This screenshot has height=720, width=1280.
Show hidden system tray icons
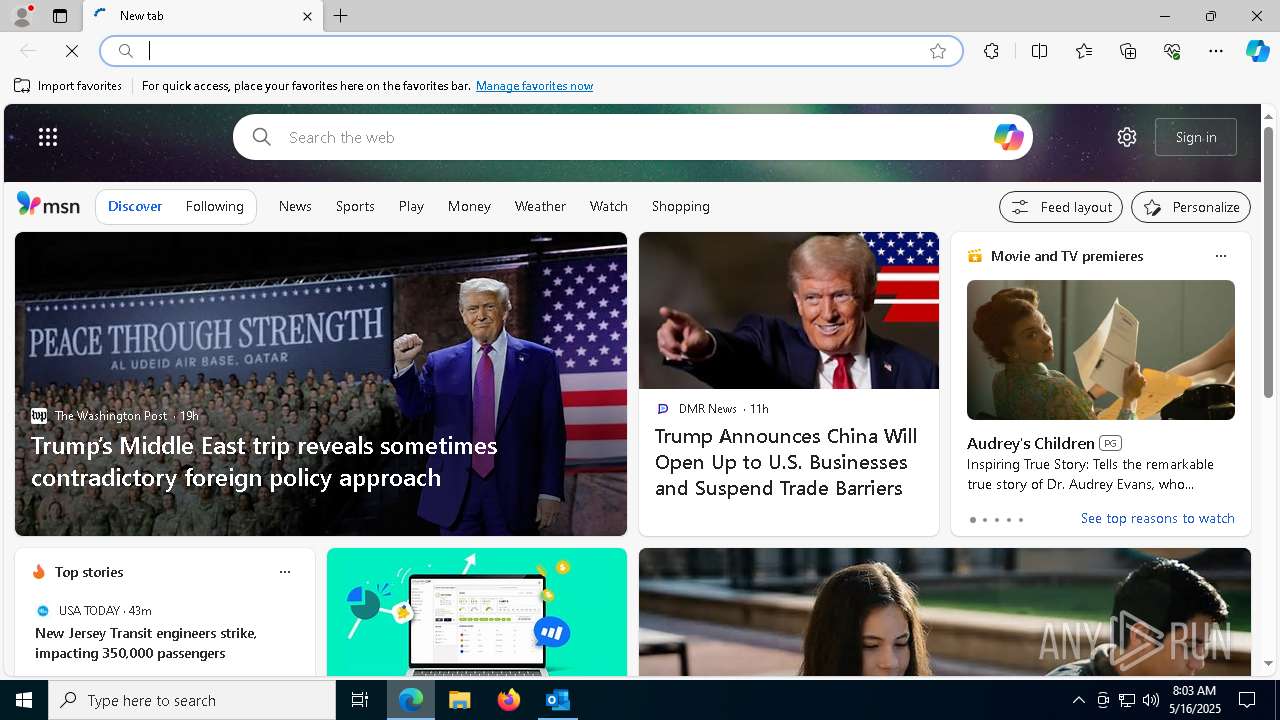pos(1078,700)
